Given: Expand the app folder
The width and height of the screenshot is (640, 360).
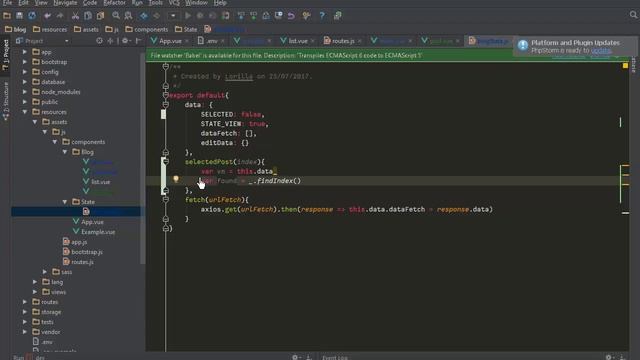Looking at the screenshot, I should [x=25, y=52].
